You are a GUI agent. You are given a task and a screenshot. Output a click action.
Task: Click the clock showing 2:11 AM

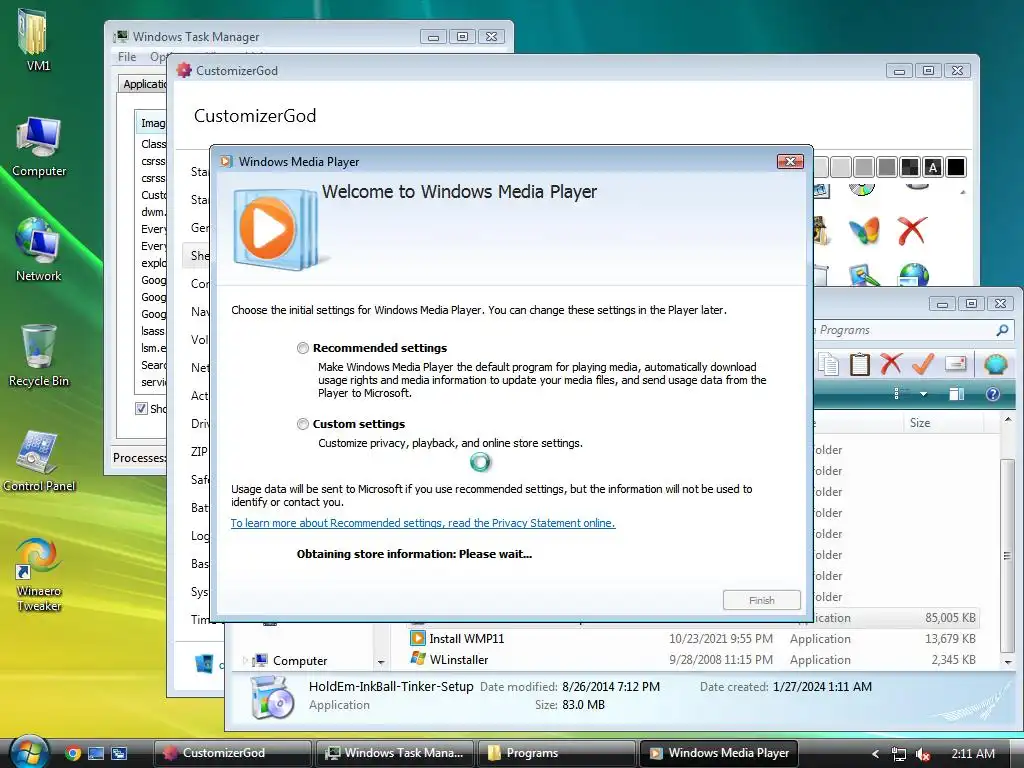[972, 754]
